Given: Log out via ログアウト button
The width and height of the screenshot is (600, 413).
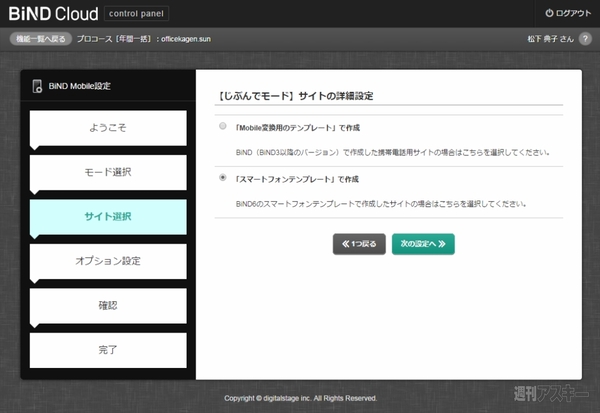Looking at the screenshot, I should [568, 13].
